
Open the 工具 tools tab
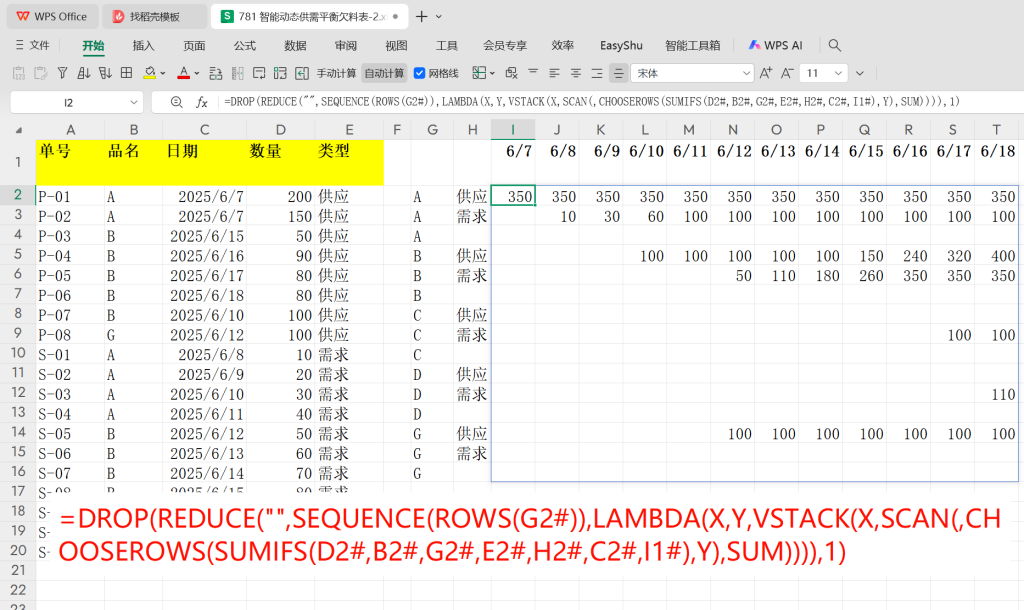(x=447, y=45)
